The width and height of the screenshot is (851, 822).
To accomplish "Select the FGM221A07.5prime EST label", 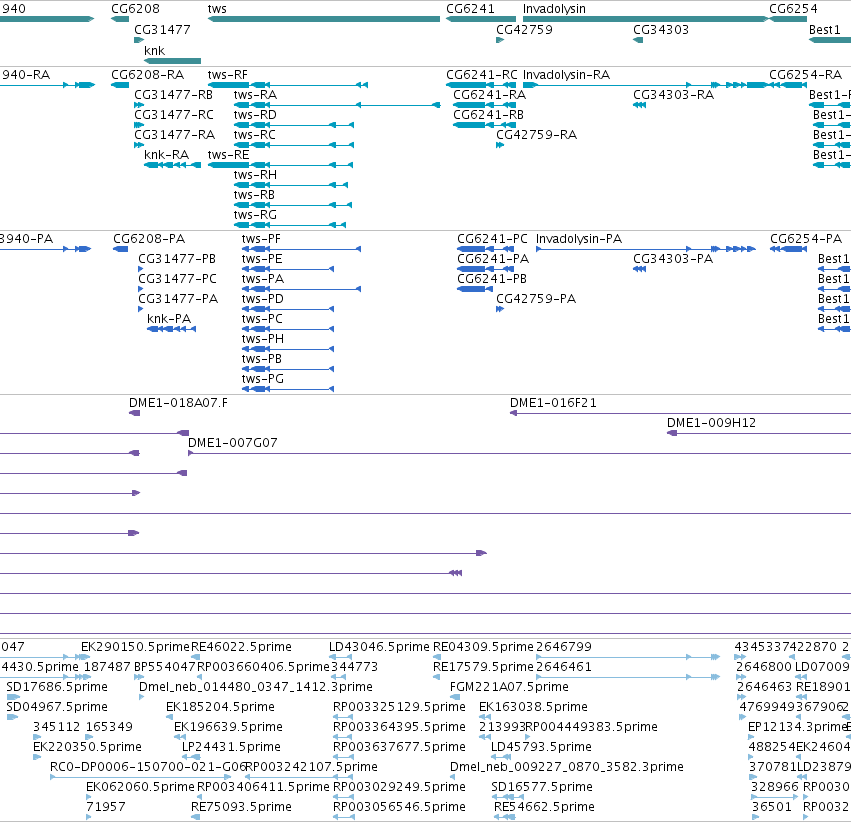I will (x=509, y=687).
